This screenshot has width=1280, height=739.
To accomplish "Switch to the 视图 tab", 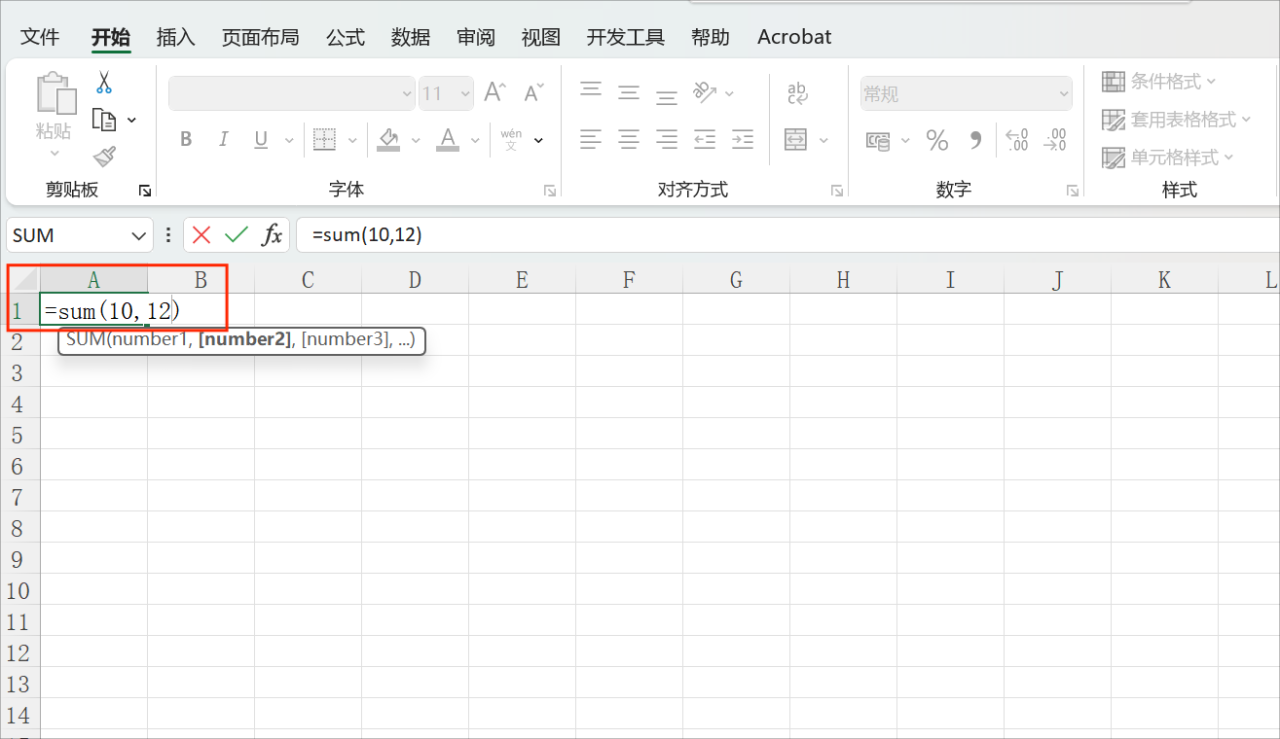I will (x=541, y=37).
